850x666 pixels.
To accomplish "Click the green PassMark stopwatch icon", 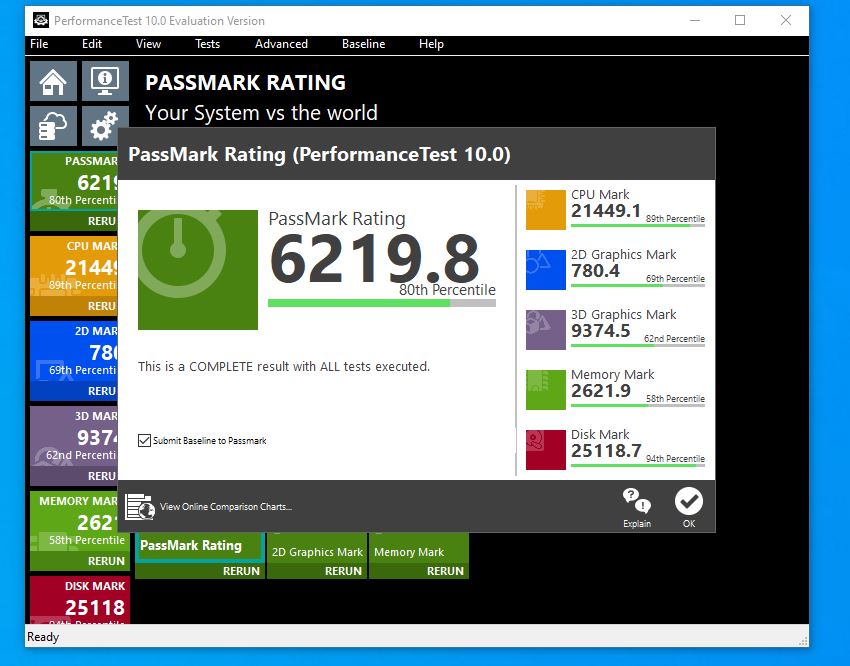I will point(198,270).
